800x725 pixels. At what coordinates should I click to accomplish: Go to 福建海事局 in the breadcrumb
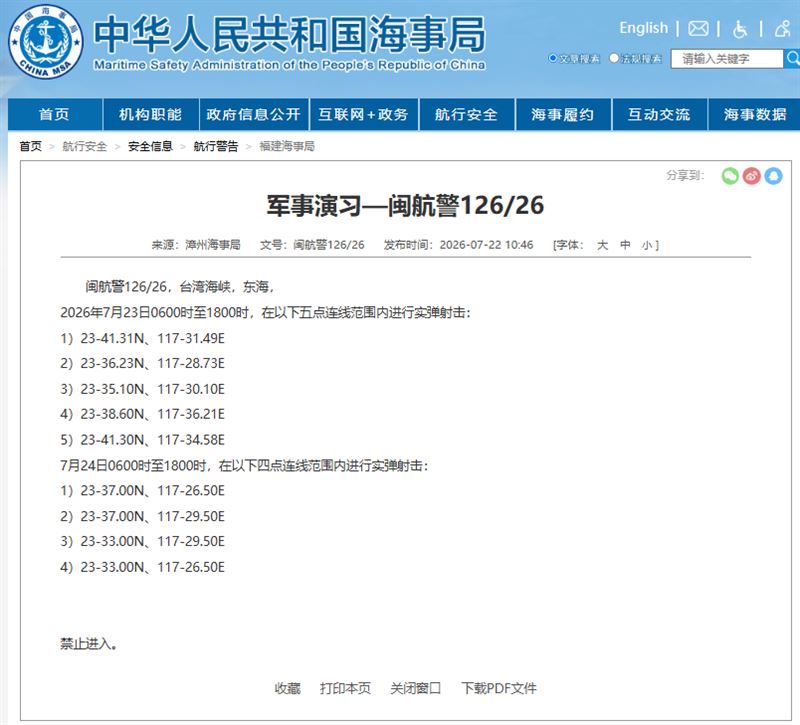click(x=287, y=146)
